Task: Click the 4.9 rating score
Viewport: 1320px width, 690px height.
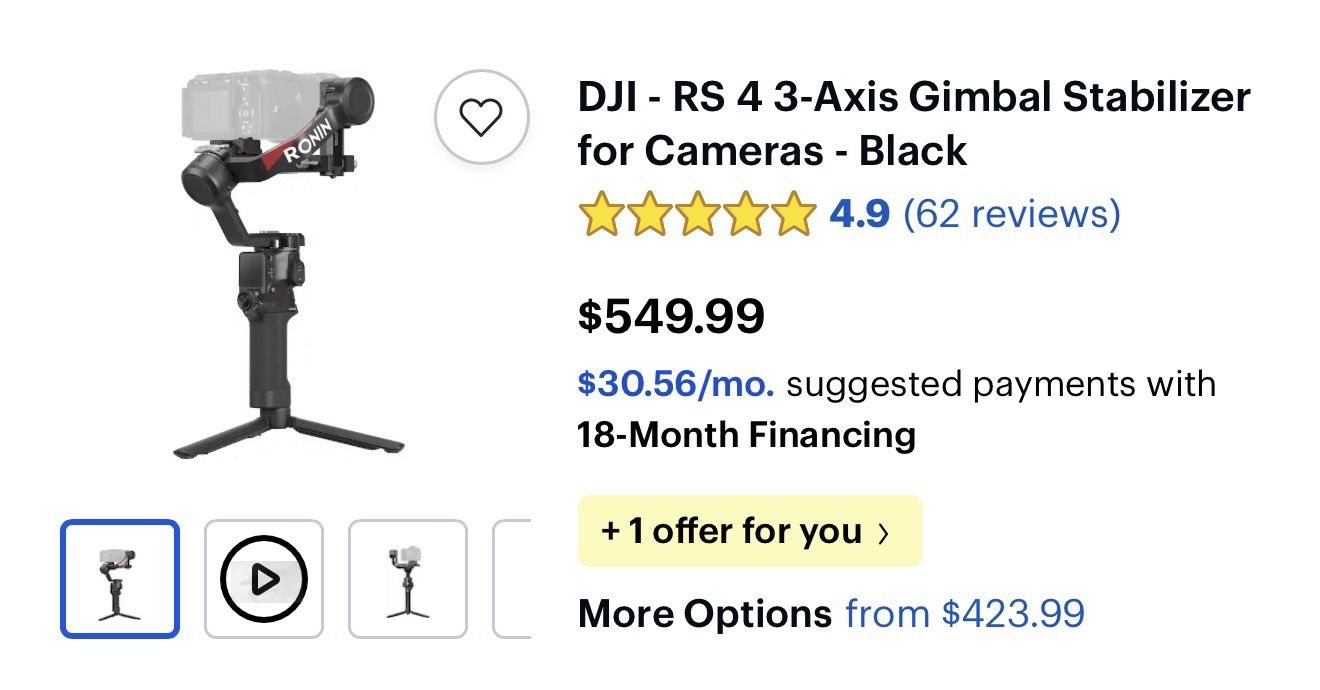Action: tap(861, 213)
